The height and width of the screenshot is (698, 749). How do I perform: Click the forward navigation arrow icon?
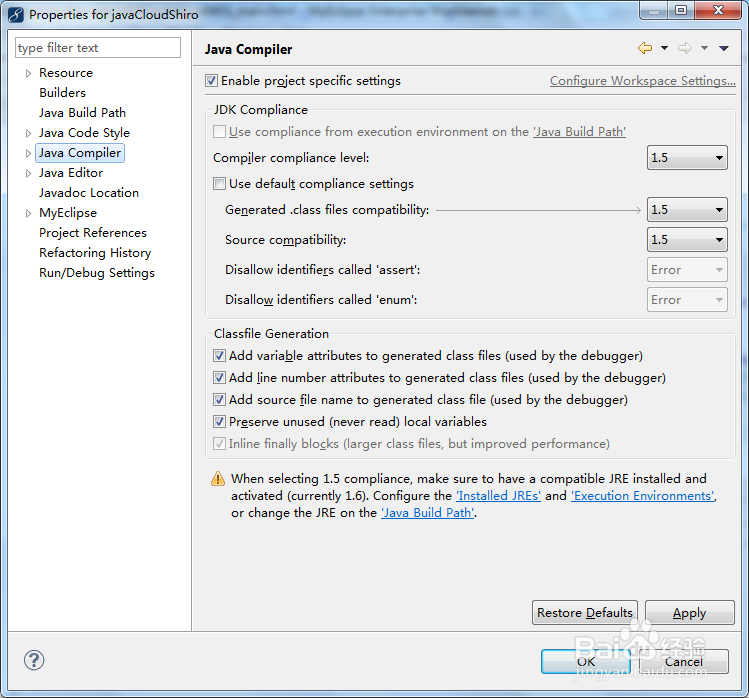click(x=685, y=48)
